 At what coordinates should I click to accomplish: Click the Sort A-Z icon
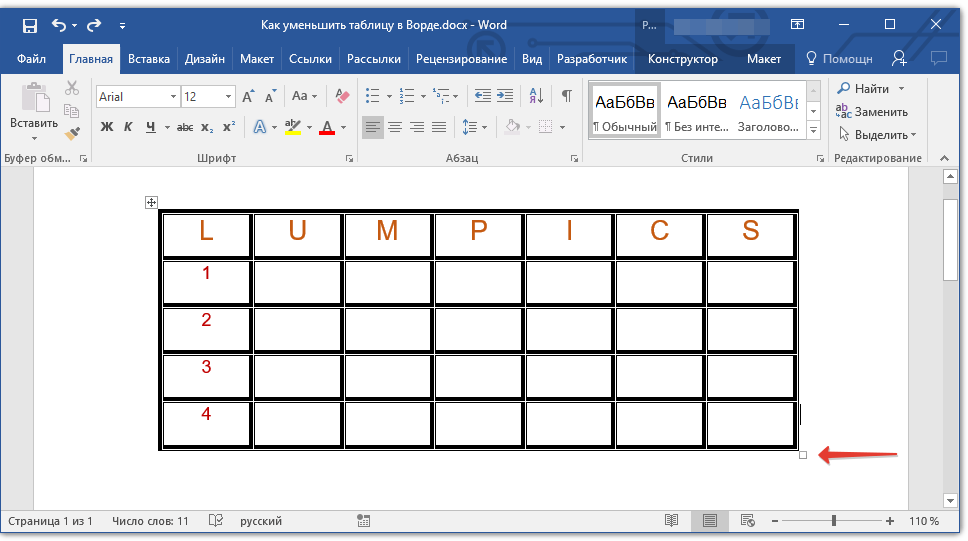point(536,96)
